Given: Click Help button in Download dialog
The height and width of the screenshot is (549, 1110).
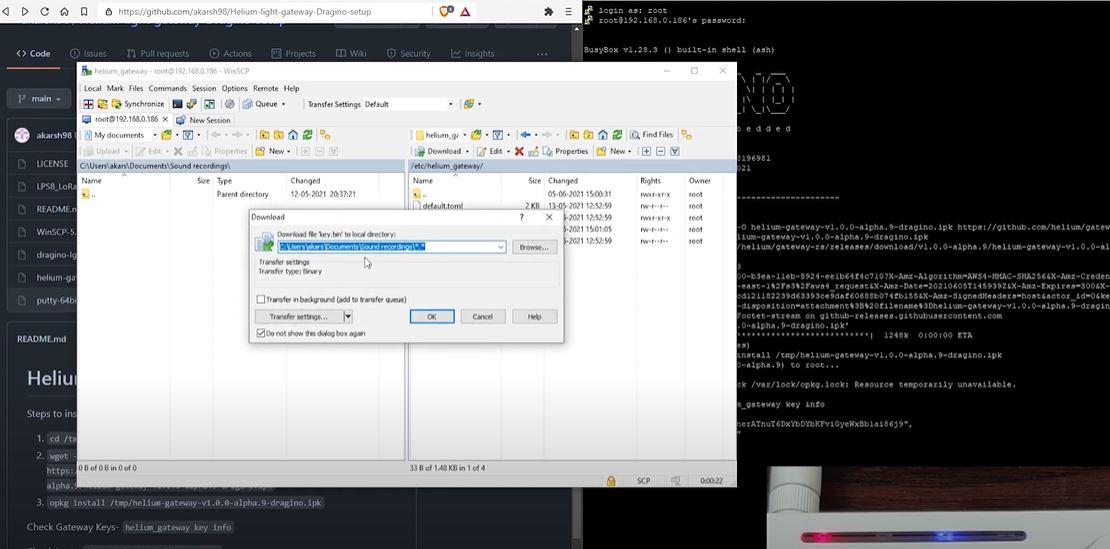Looking at the screenshot, I should [534, 316].
